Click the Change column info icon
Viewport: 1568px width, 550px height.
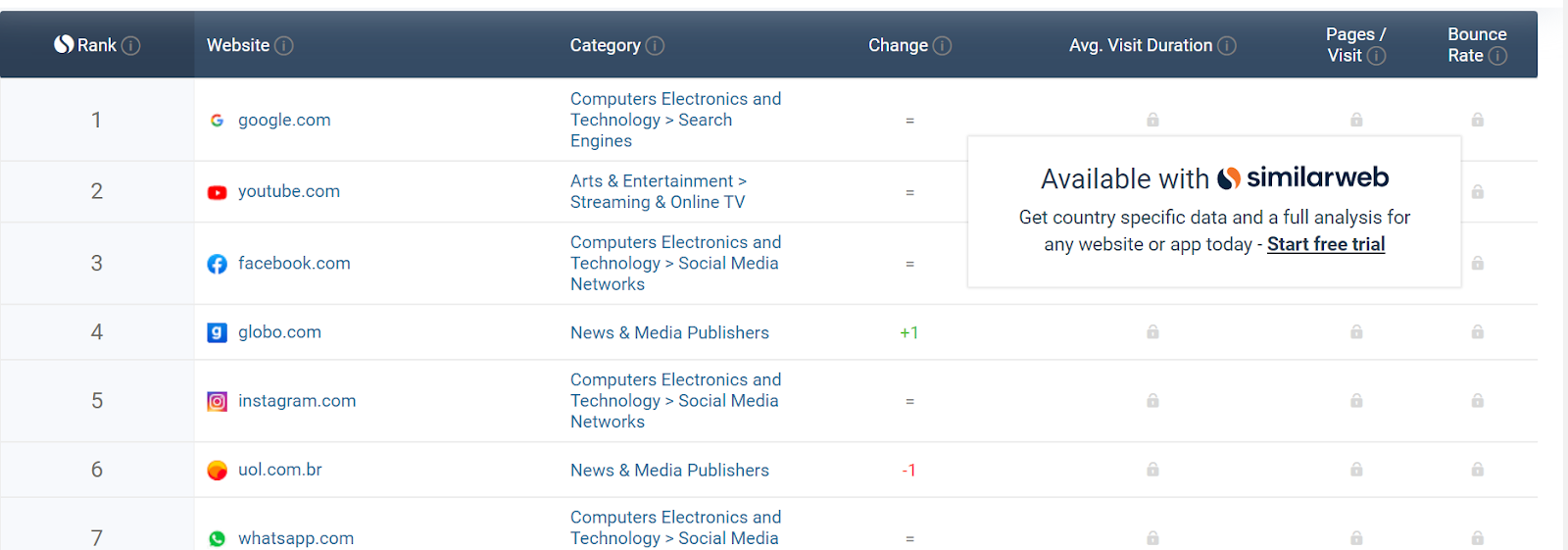click(943, 45)
